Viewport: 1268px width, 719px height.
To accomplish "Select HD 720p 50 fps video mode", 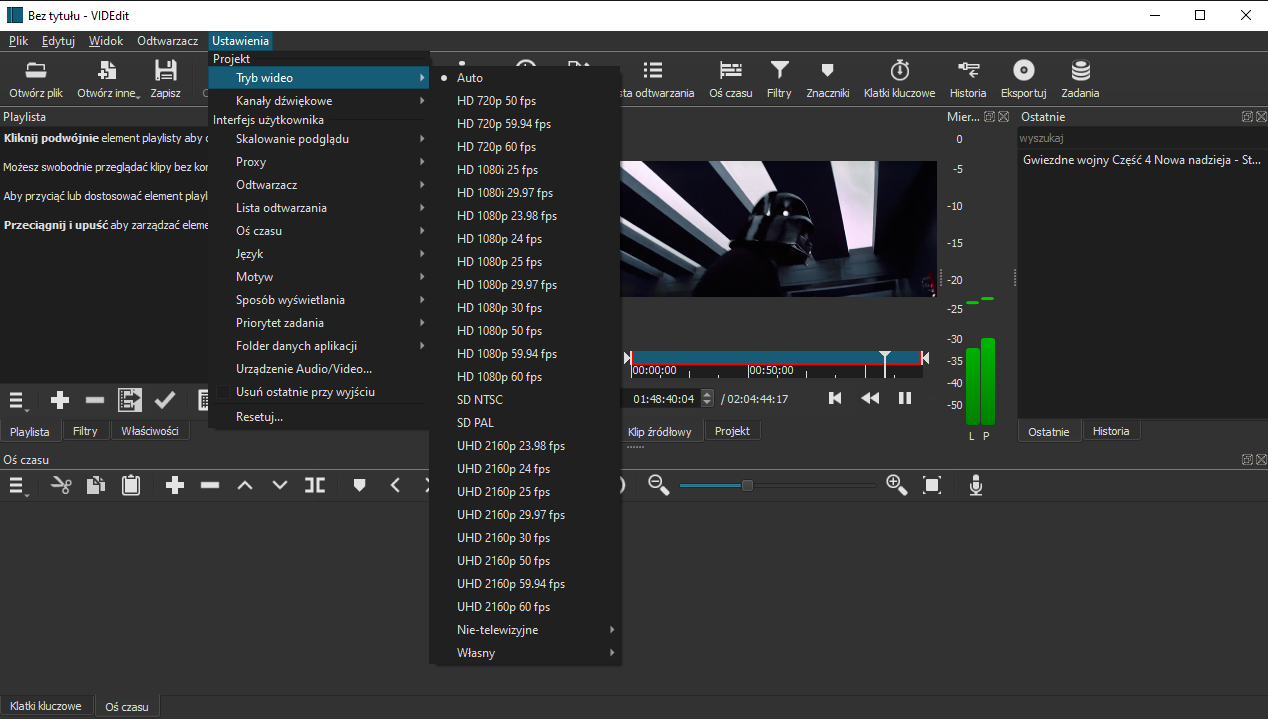I will 525,101.
